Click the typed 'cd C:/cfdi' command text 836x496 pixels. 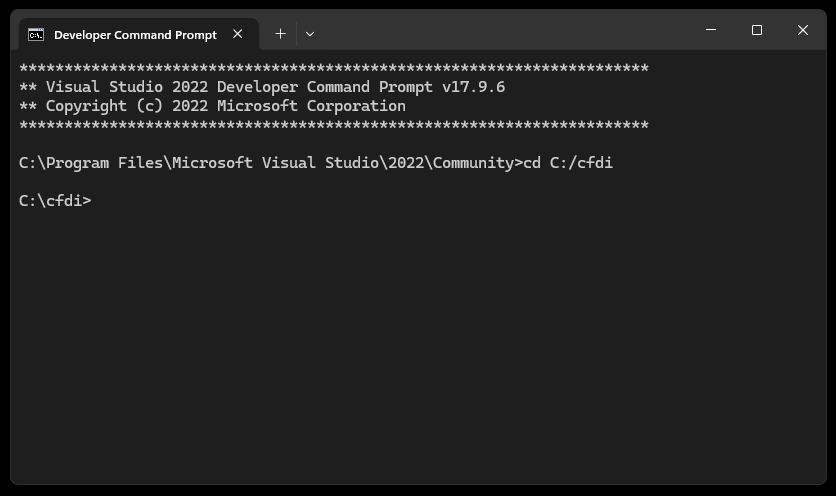(568, 163)
